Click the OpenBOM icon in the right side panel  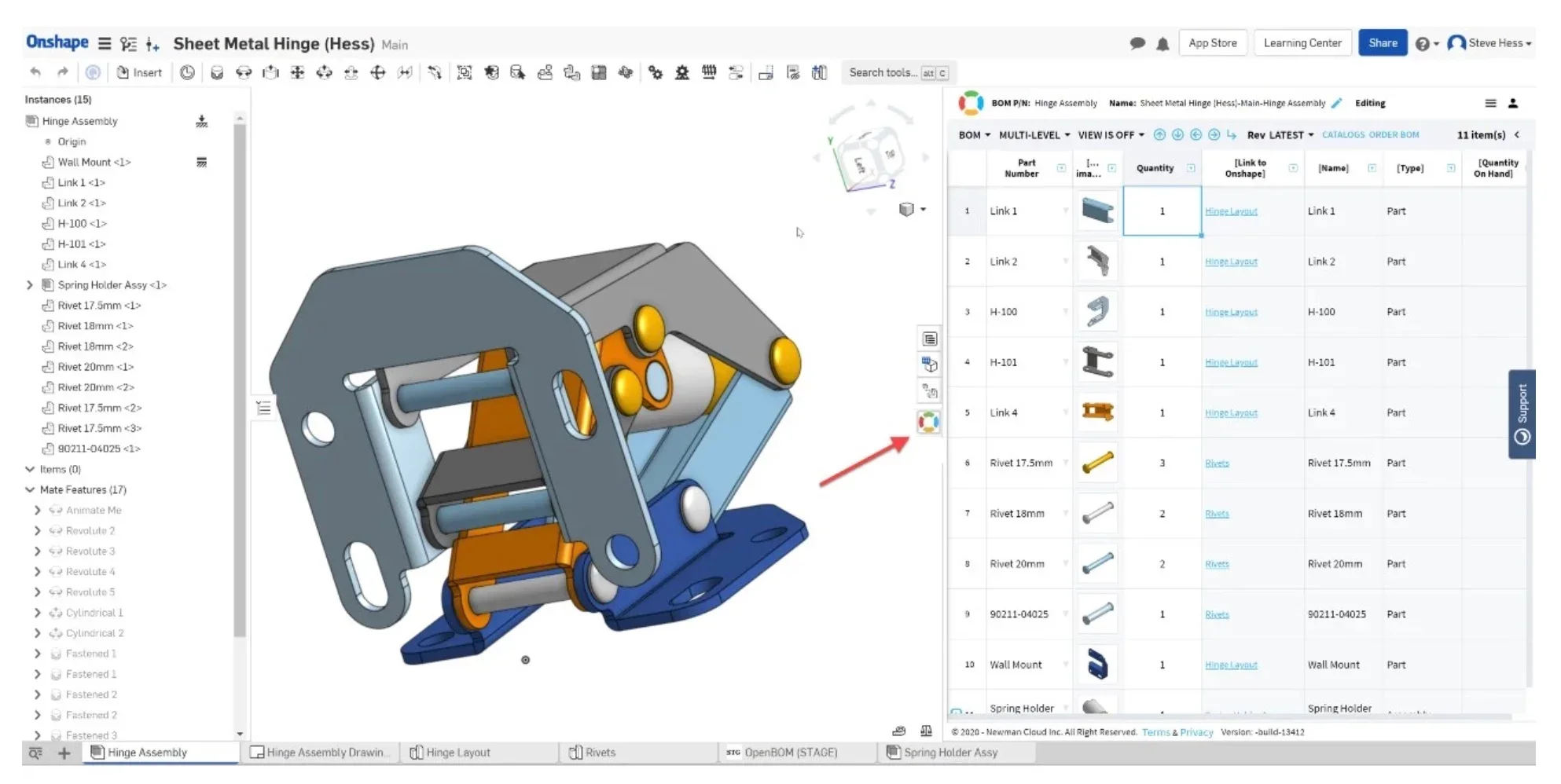(928, 422)
